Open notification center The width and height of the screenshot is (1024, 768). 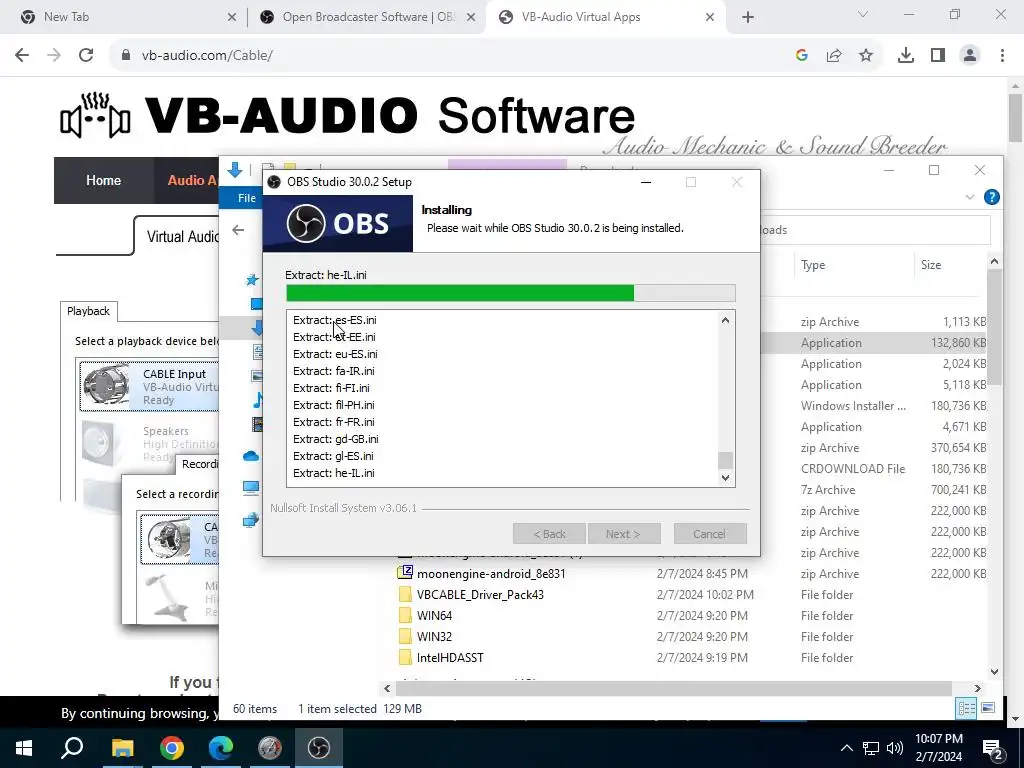993,748
